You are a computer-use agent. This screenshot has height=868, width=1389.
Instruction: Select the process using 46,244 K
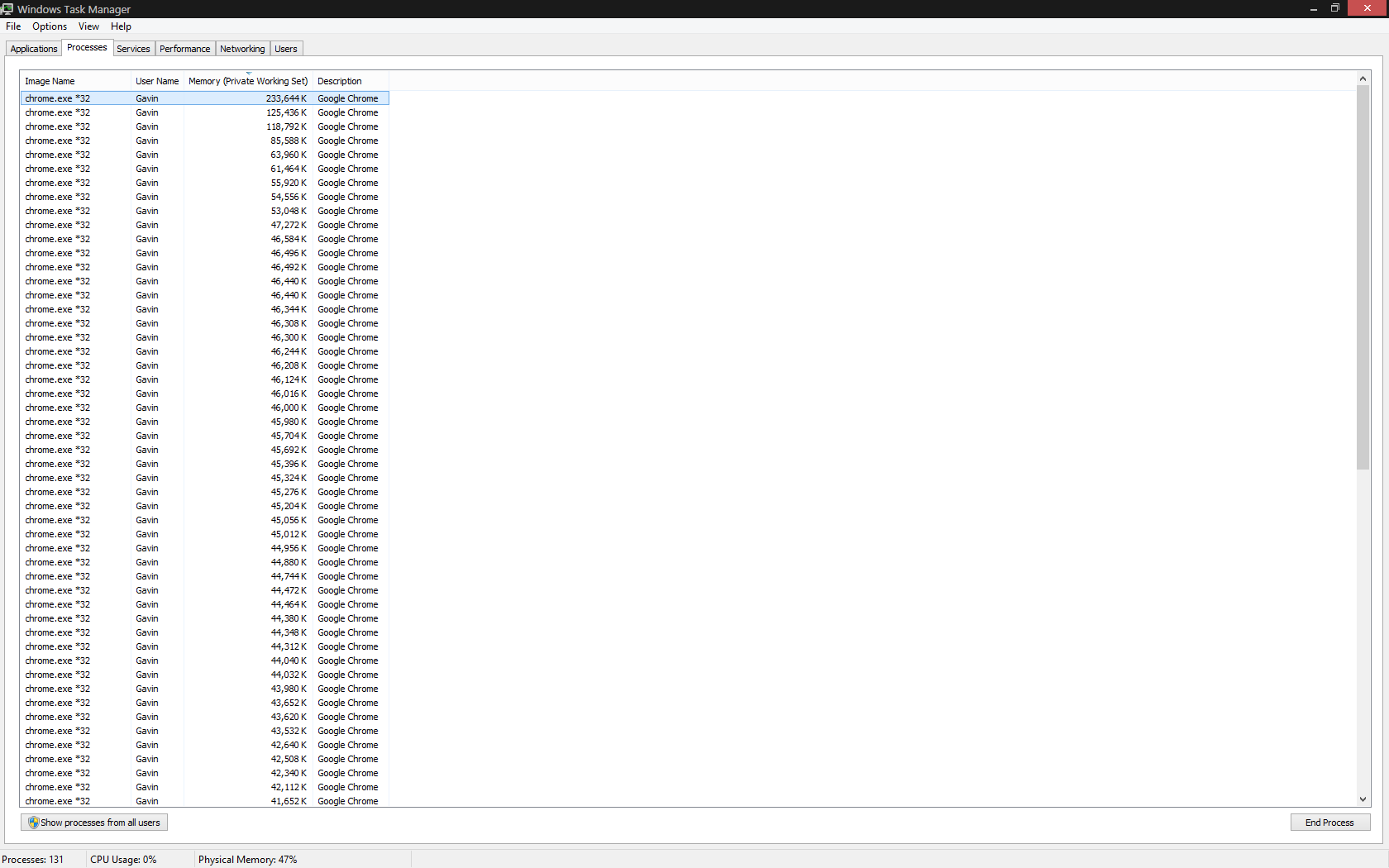204,351
